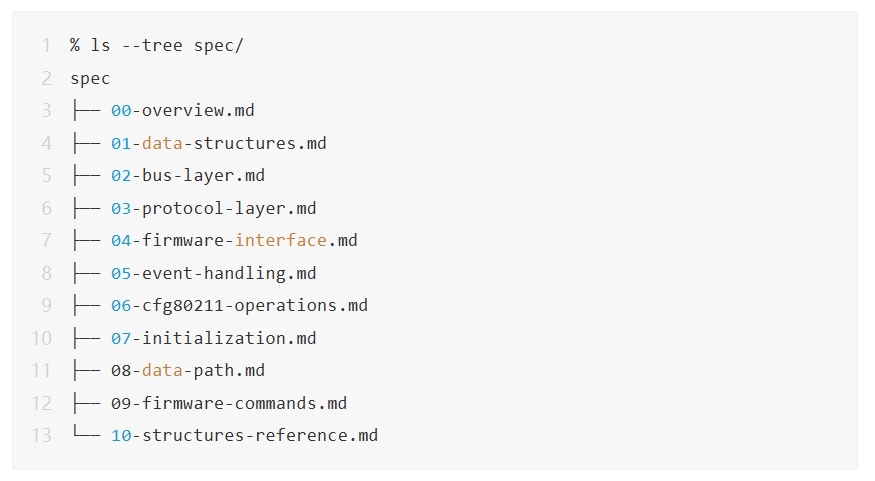875x481 pixels.
Task: Select the 03-protocol-layer.md file
Action: pyautogui.click(x=213, y=208)
